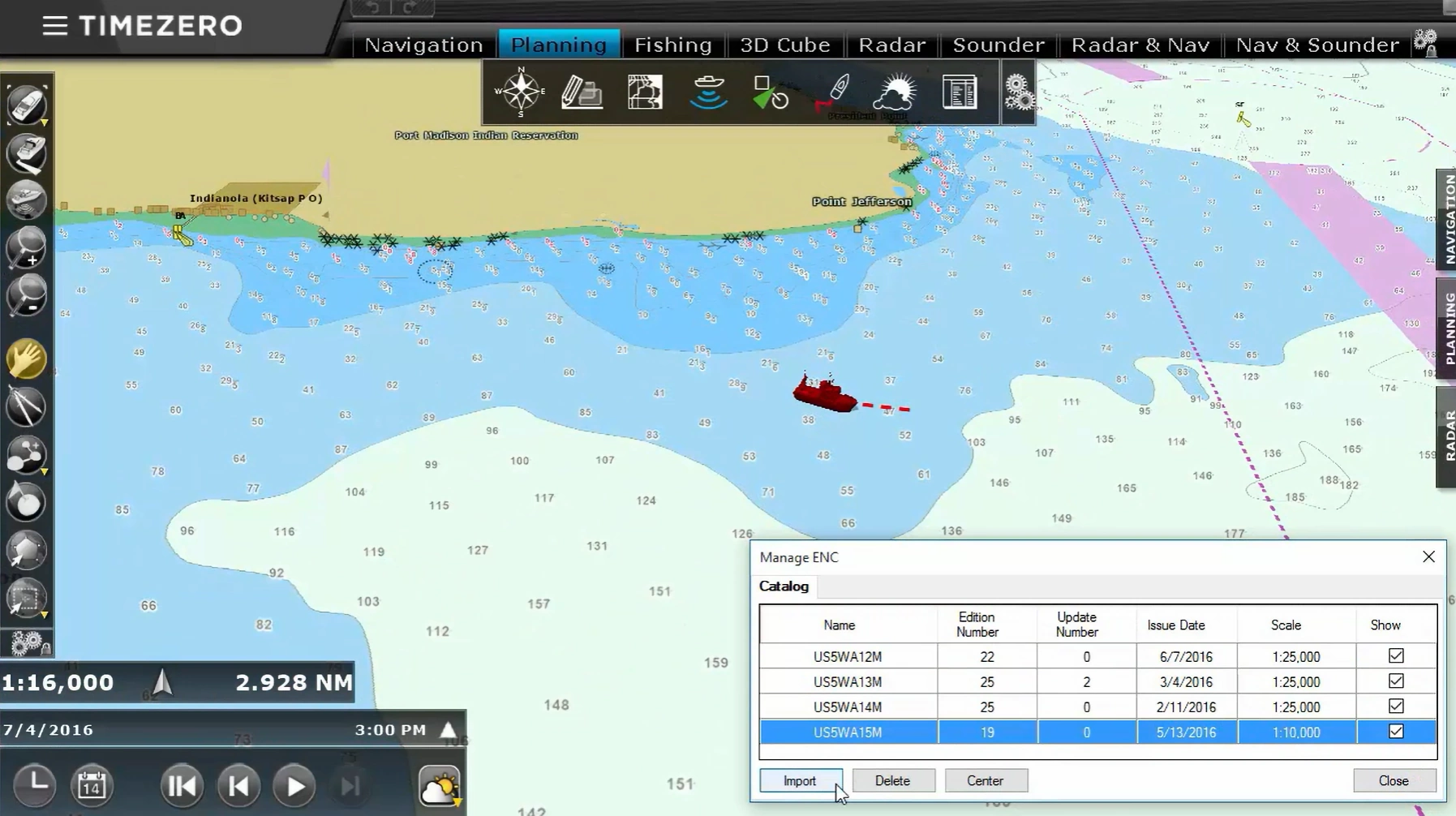Open the lists panel ribbon icon

pyautogui.click(x=960, y=92)
